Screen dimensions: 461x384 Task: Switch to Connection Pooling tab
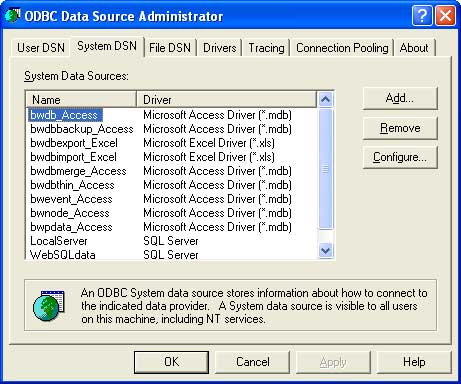pyautogui.click(x=342, y=48)
